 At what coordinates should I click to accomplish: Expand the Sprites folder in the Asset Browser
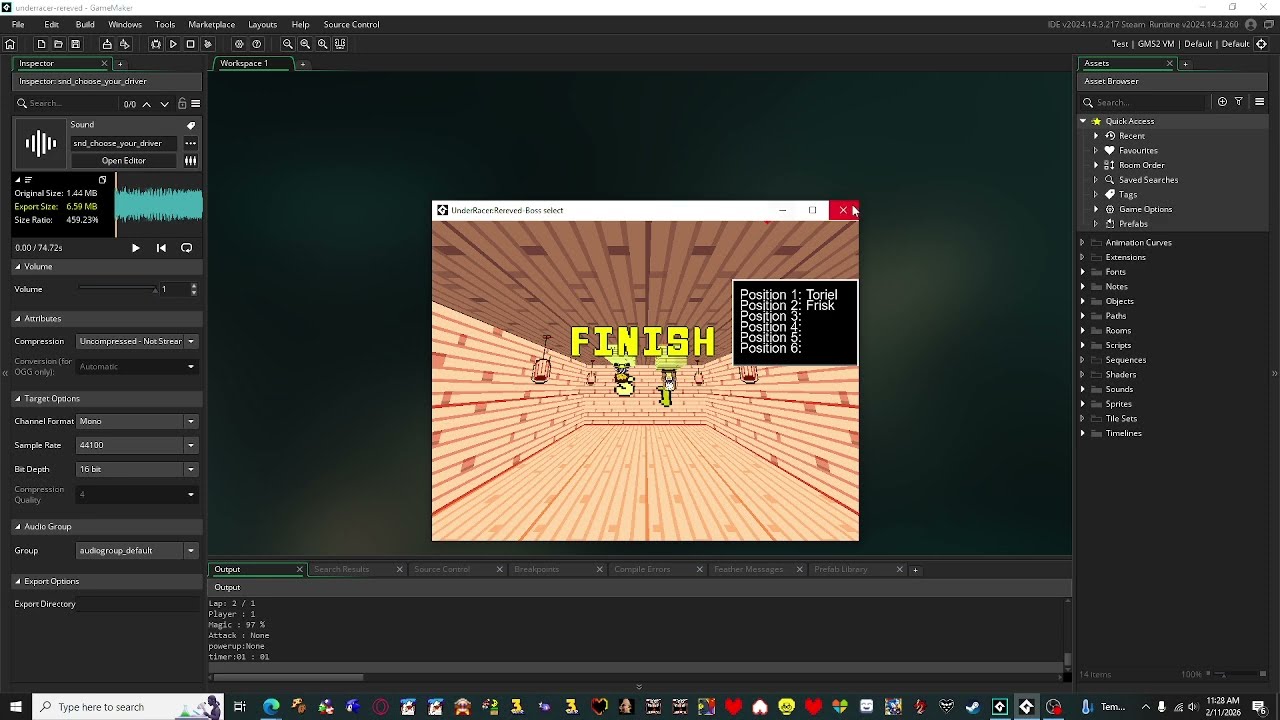(x=1082, y=404)
